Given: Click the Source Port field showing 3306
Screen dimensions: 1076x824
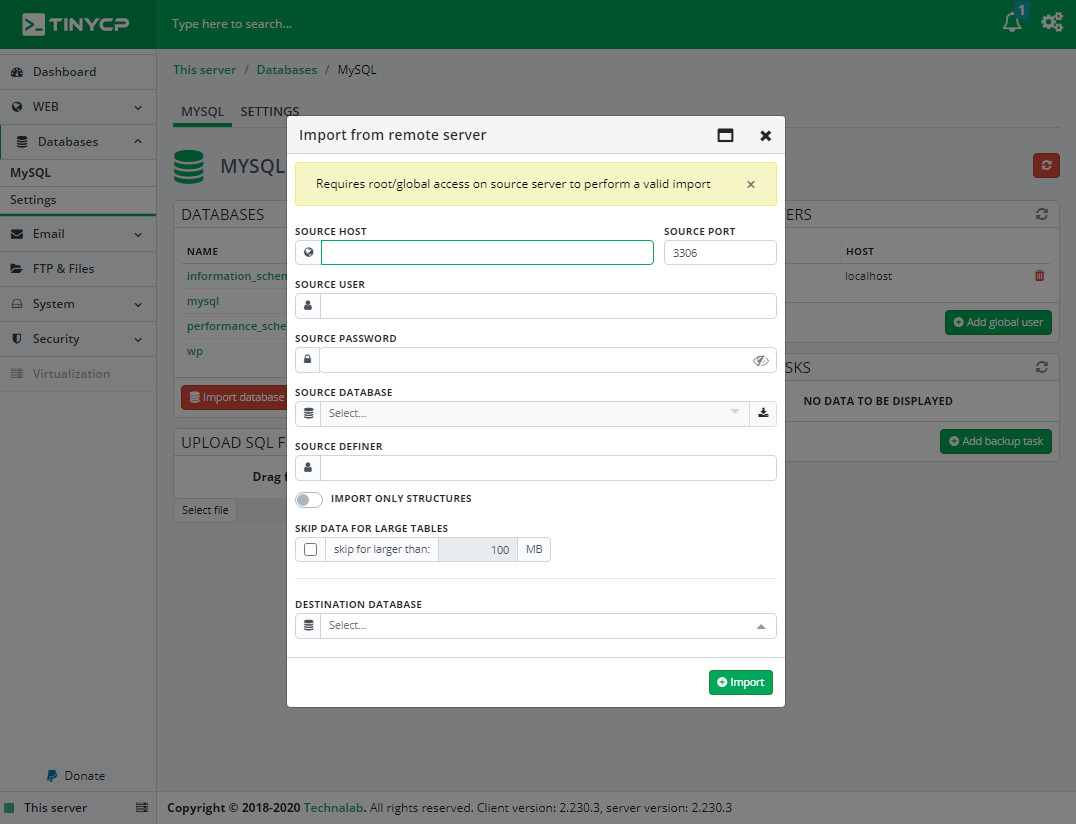Looking at the screenshot, I should 720,252.
